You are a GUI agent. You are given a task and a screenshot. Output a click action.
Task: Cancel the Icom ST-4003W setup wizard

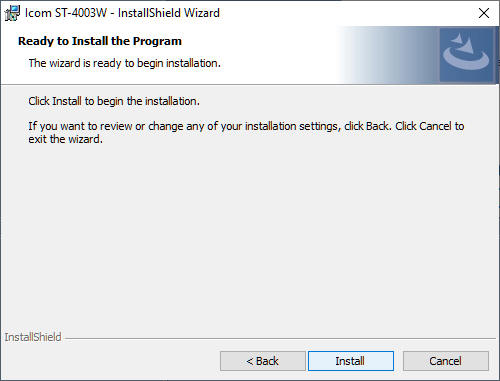coord(446,361)
